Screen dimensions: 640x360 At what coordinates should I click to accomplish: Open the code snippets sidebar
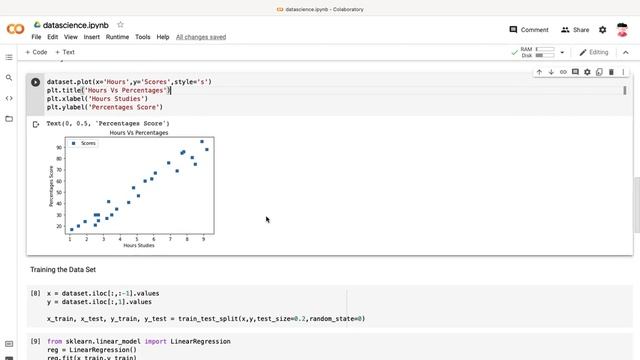click(x=9, y=98)
